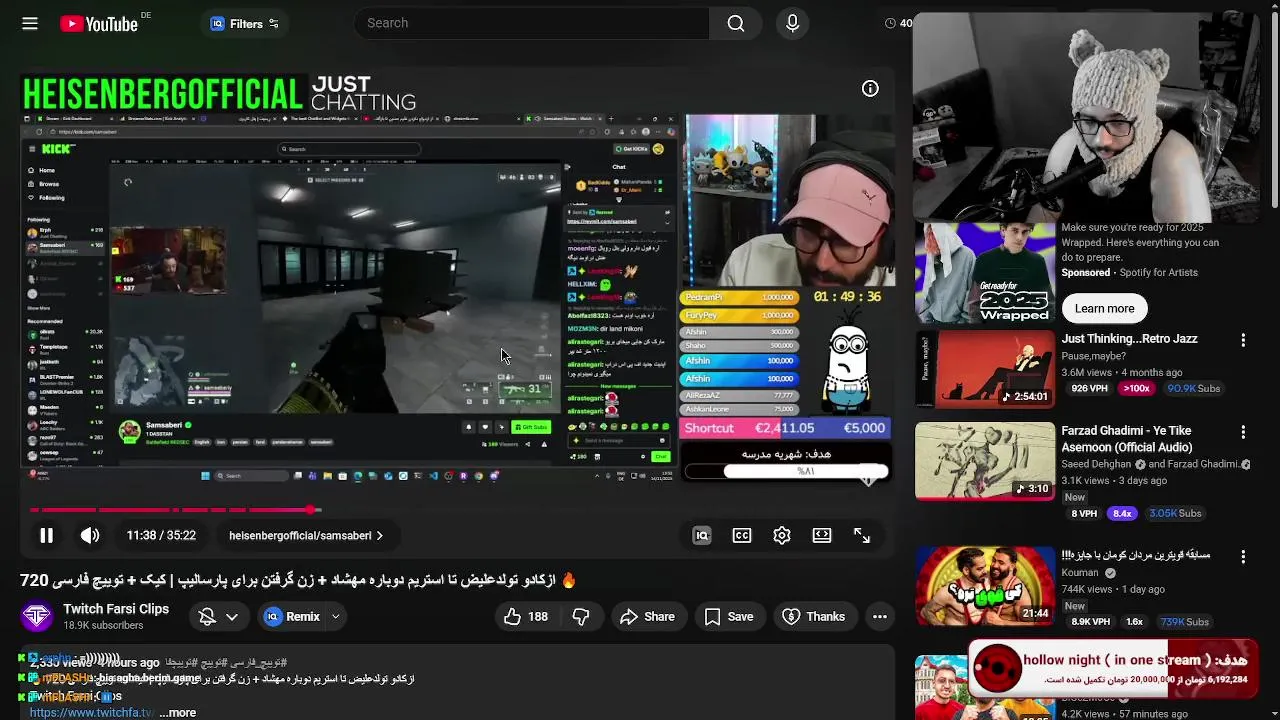
Task: Open player settings gear
Action: [782, 535]
